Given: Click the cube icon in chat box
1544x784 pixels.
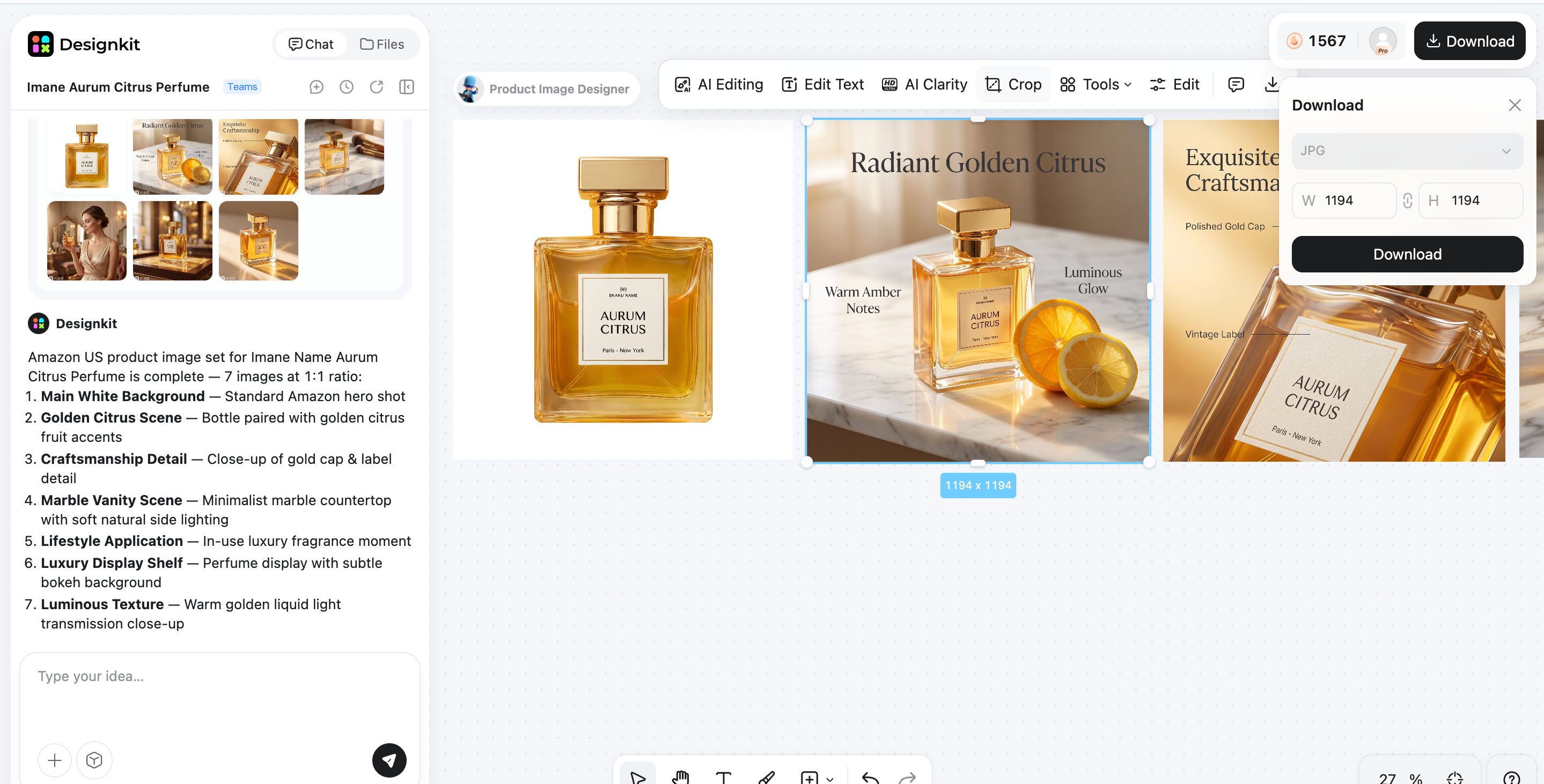Looking at the screenshot, I should point(94,759).
